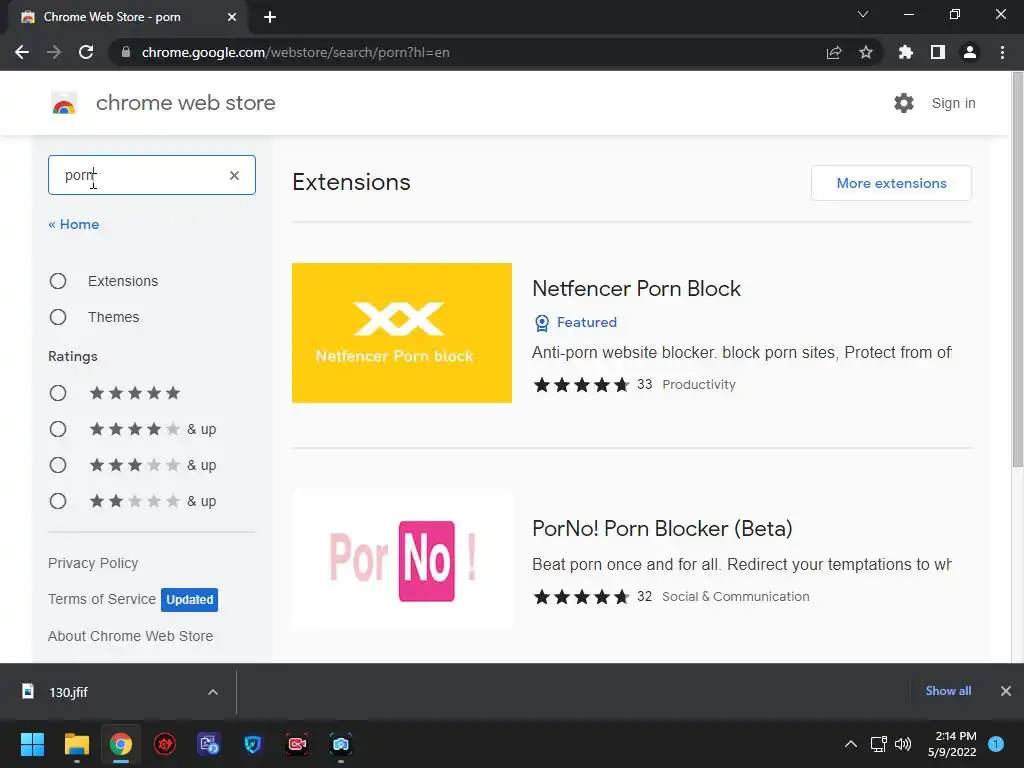Show hidden system tray icons
This screenshot has height=768, width=1024.
[x=850, y=744]
